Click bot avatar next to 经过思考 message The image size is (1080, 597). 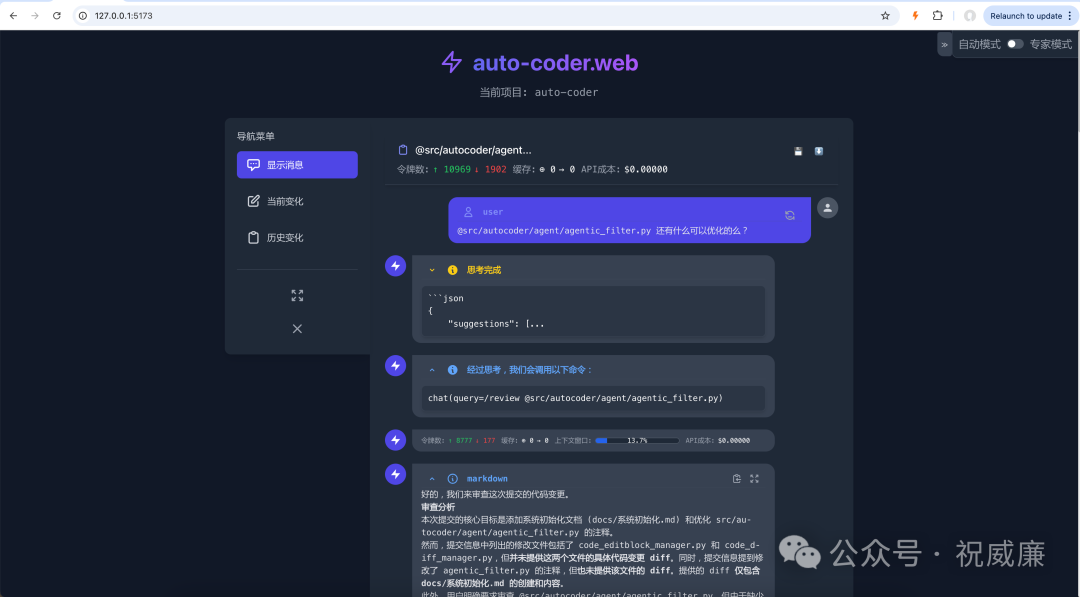395,366
